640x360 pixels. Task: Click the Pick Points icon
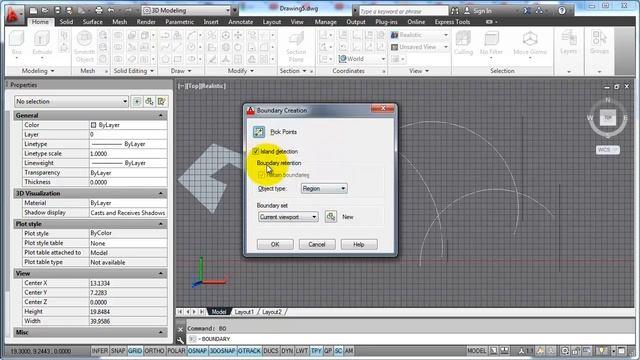coord(259,132)
